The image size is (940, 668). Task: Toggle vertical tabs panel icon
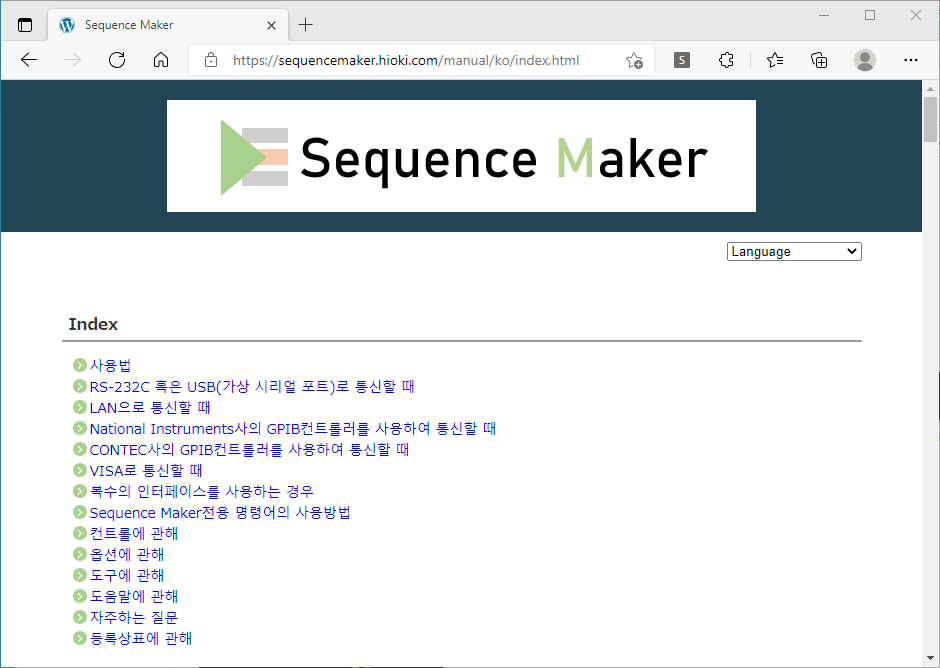pos(25,25)
